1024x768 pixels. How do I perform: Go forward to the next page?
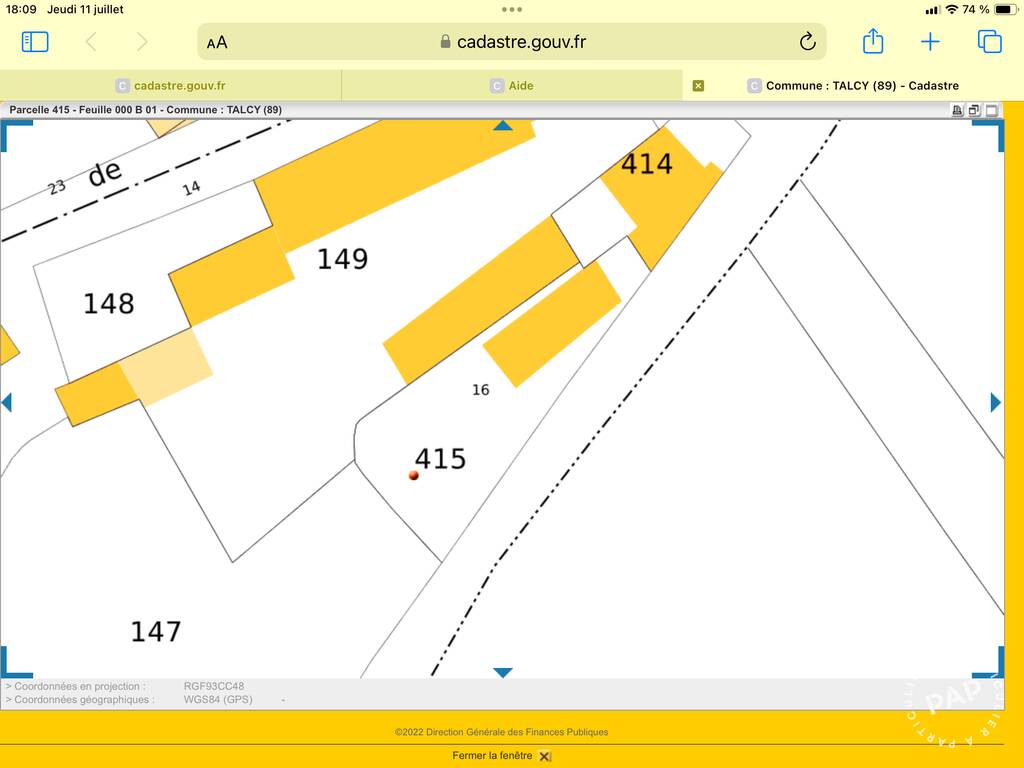[x=142, y=42]
